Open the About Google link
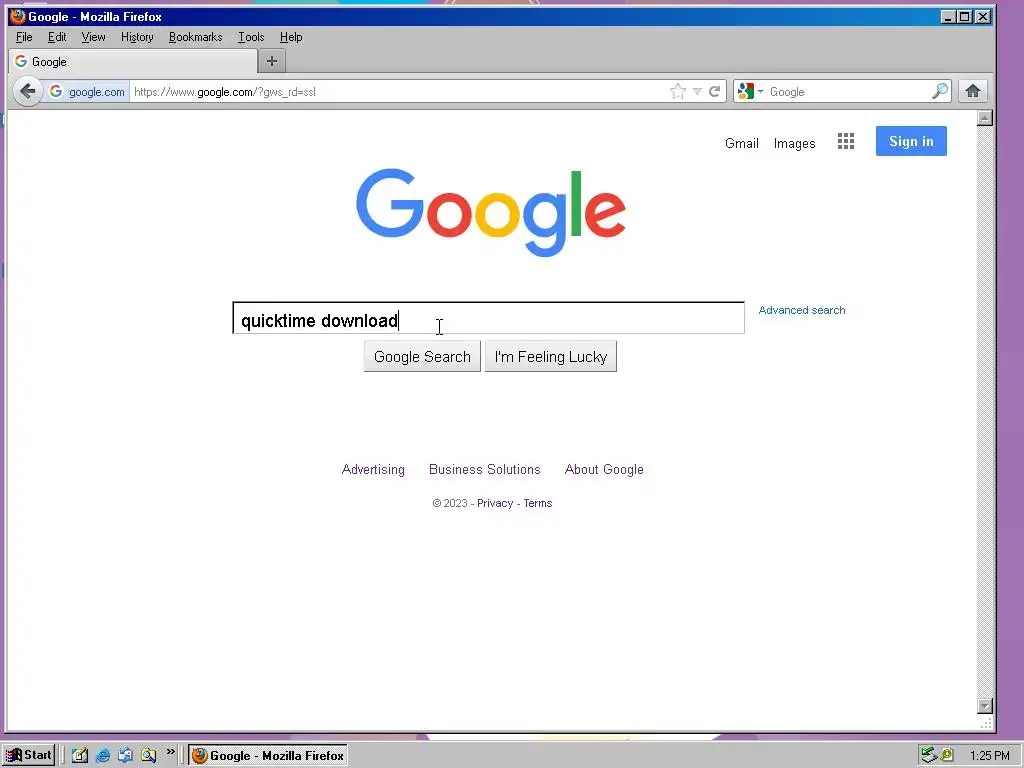 coord(604,470)
